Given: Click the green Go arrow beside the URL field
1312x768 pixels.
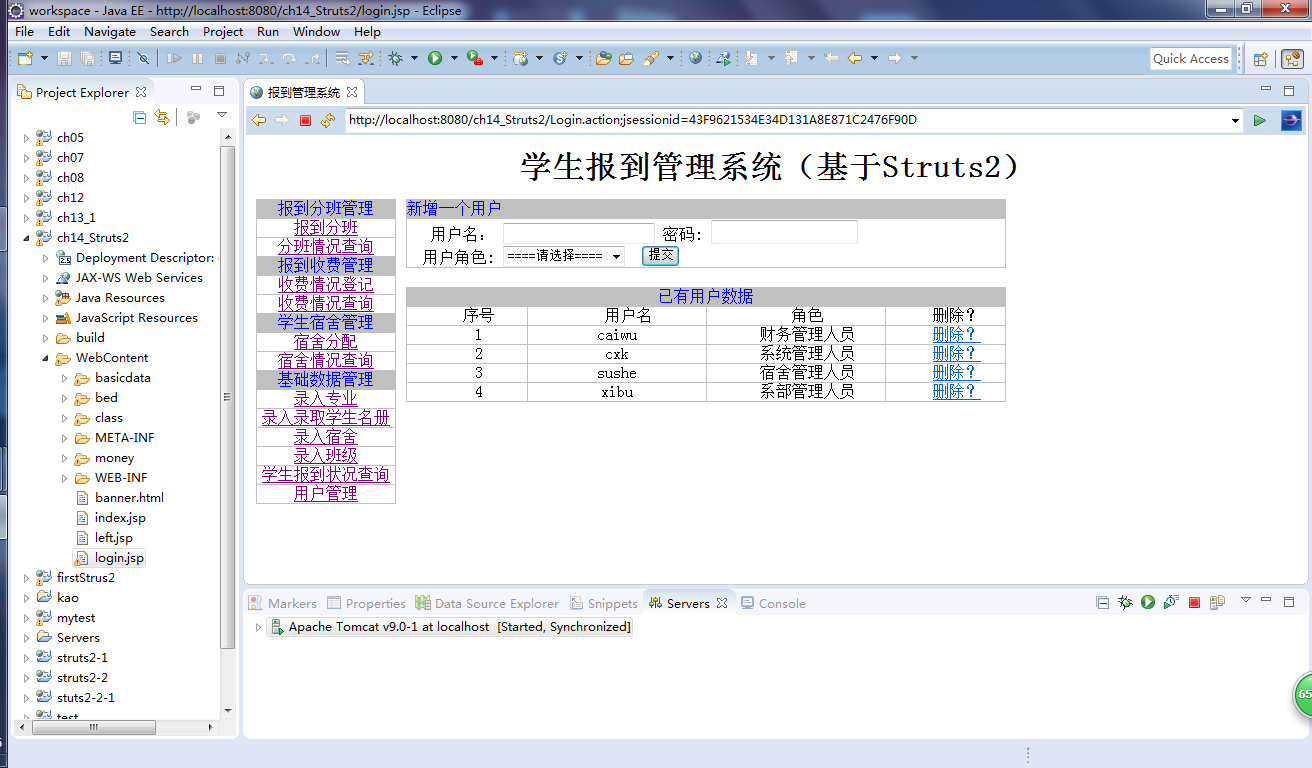Looking at the screenshot, I should click(1259, 120).
